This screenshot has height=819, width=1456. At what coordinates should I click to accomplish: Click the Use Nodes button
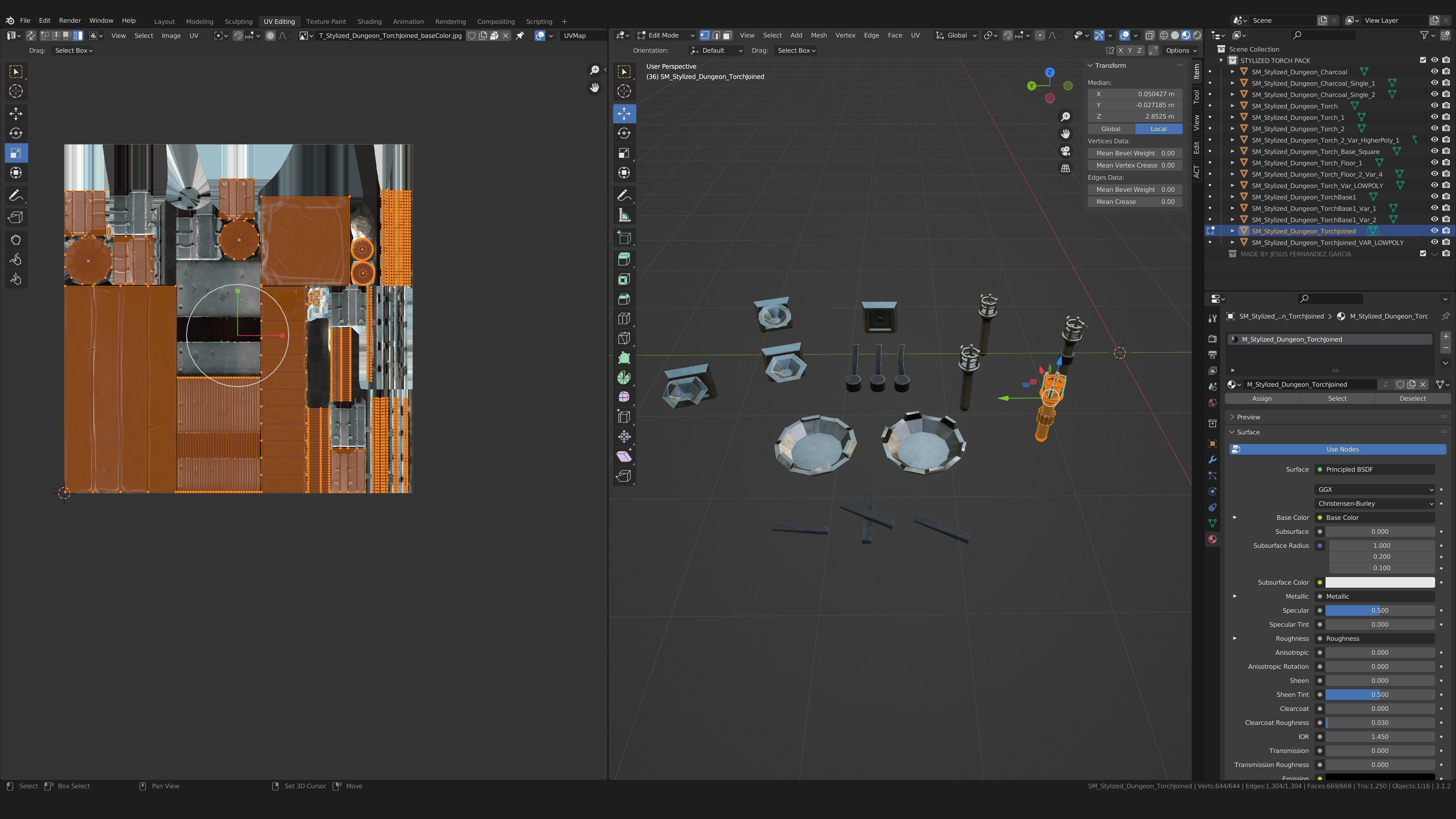pyautogui.click(x=1338, y=449)
